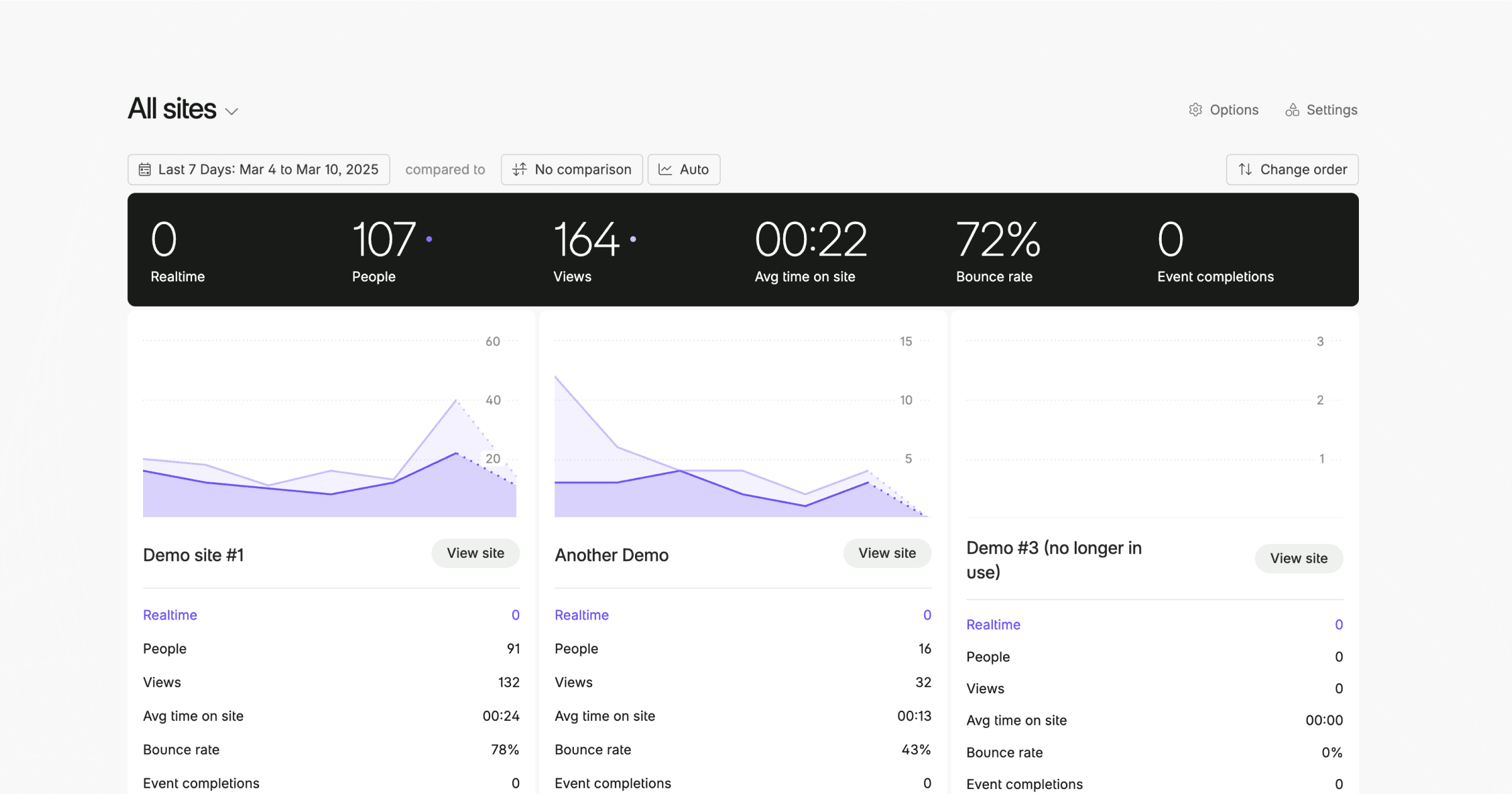Viewport: 1512px width, 794px height.
Task: Expand Last 7 Days date range picker
Action: (x=259, y=169)
